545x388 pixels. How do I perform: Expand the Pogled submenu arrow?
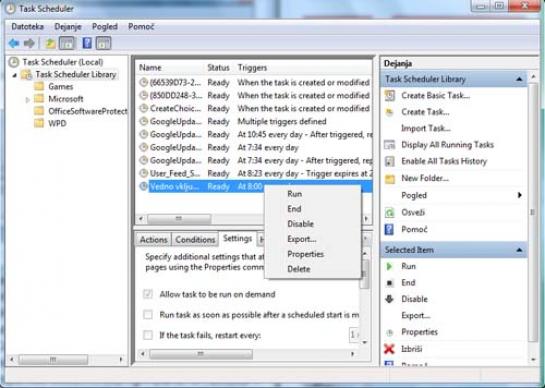pyautogui.click(x=520, y=195)
